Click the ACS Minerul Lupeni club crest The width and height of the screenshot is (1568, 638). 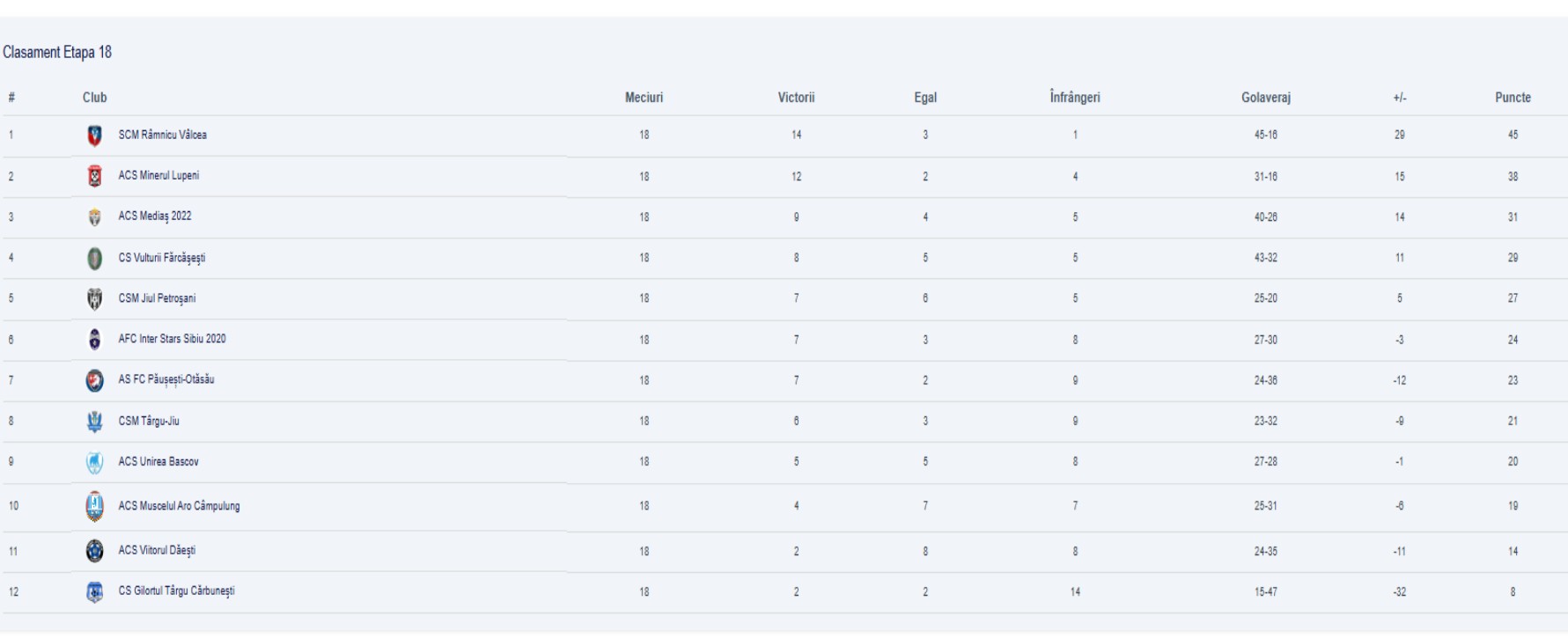(x=95, y=176)
